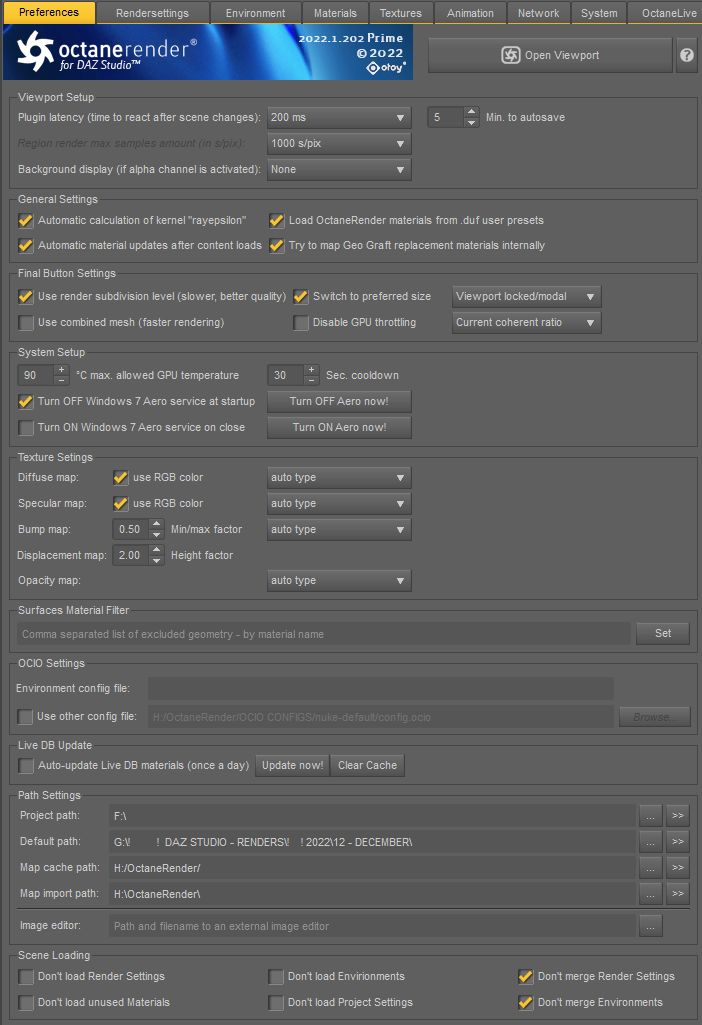
Task: Click Map cache path ellipsis button
Action: 650,867
